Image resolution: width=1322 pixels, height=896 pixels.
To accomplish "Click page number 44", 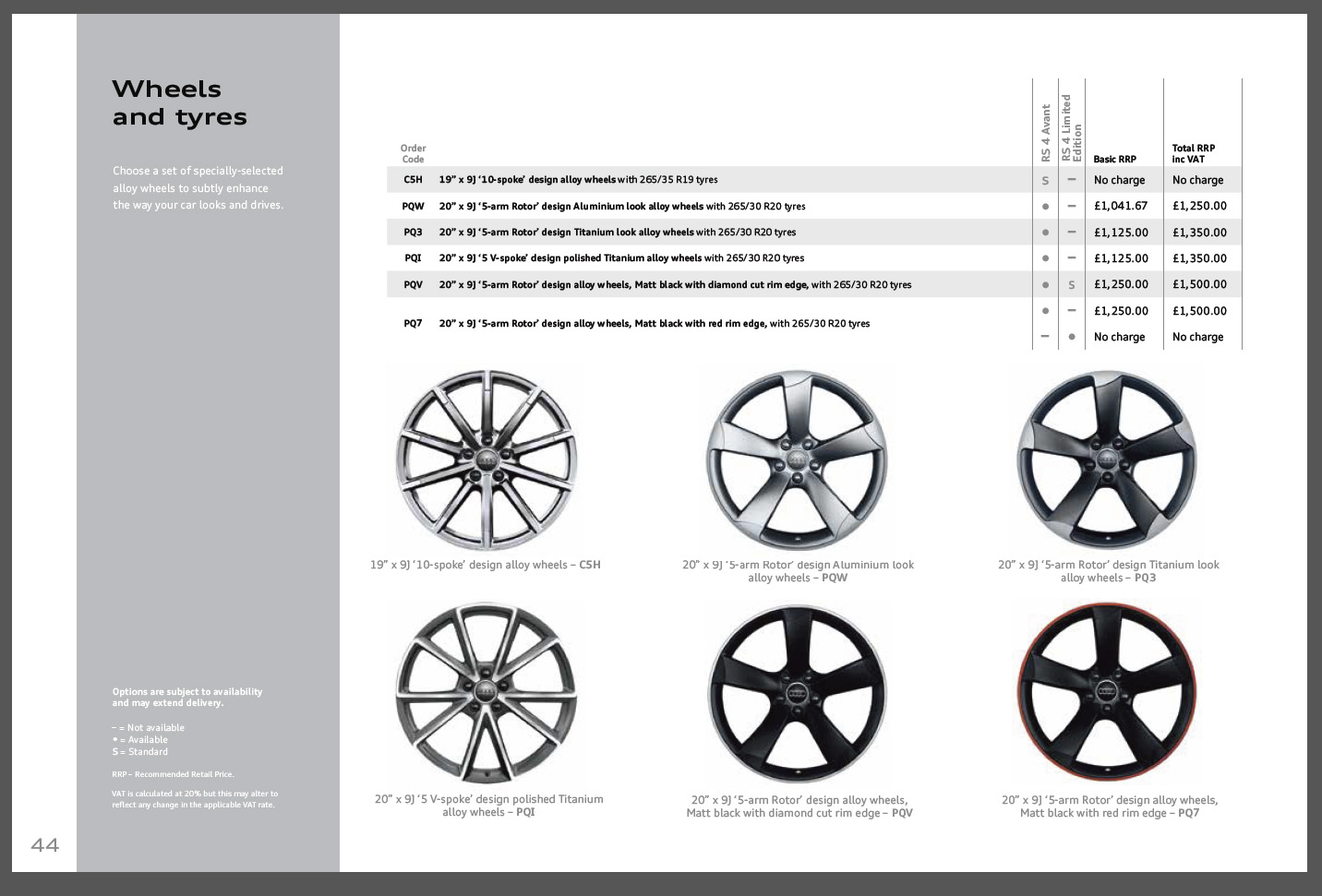I will click(44, 844).
